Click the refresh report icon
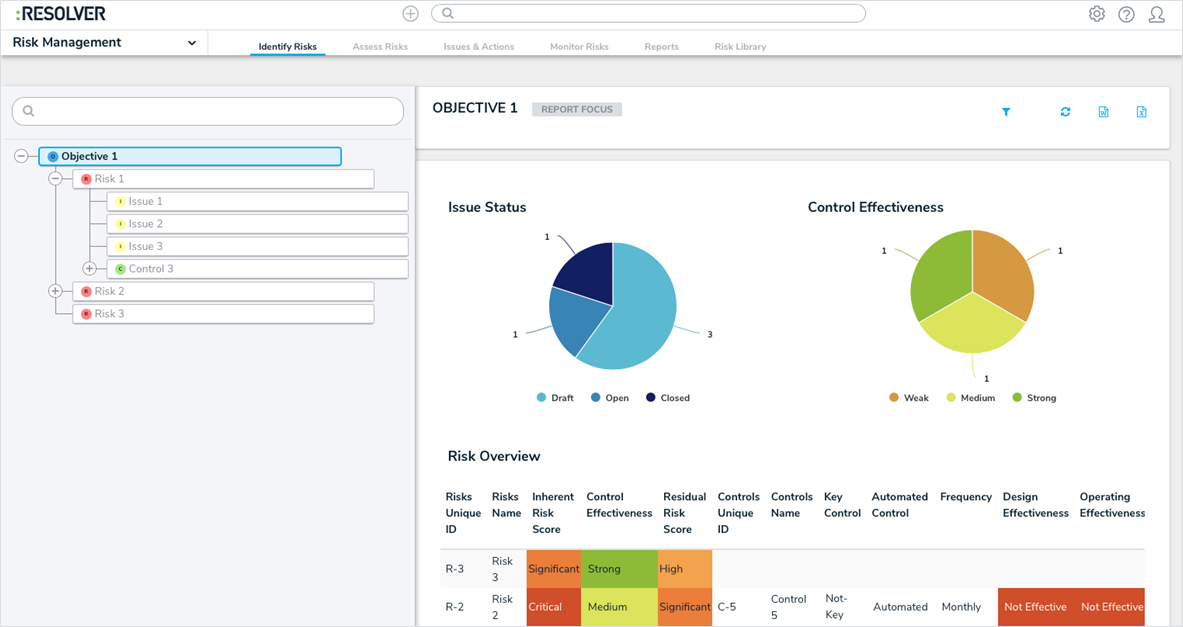 click(1065, 112)
